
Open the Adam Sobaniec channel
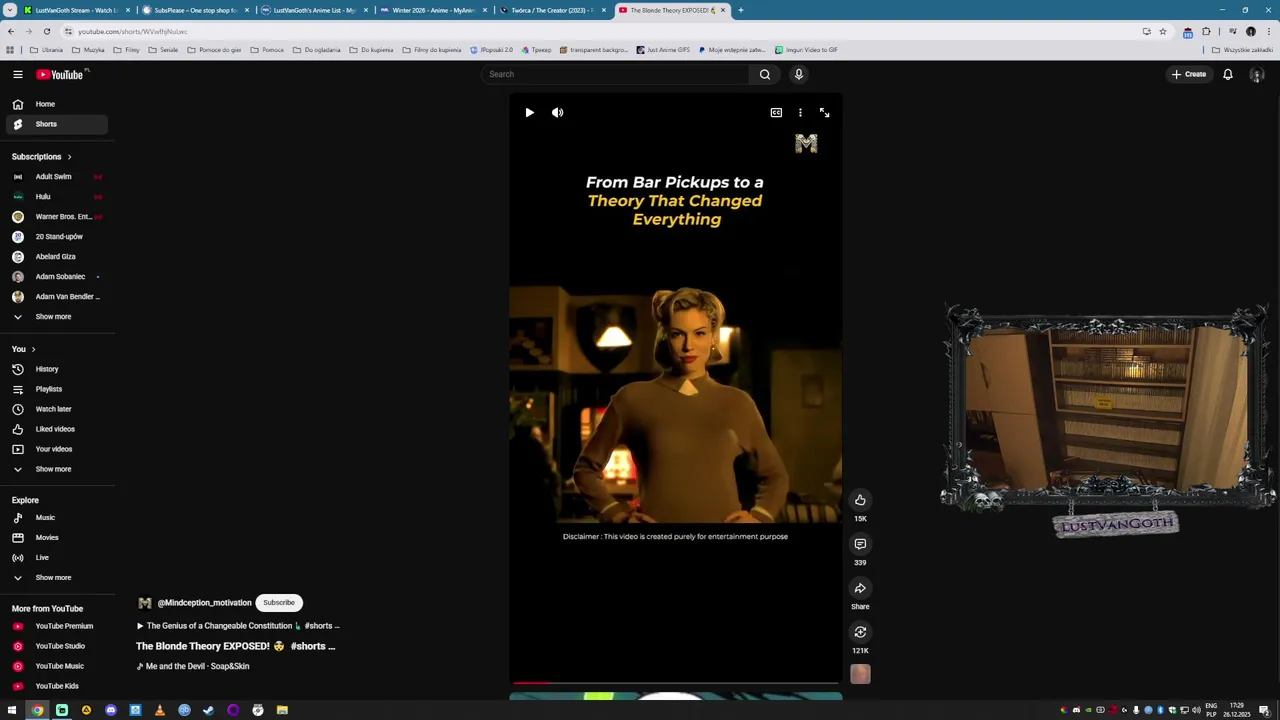click(x=56, y=277)
